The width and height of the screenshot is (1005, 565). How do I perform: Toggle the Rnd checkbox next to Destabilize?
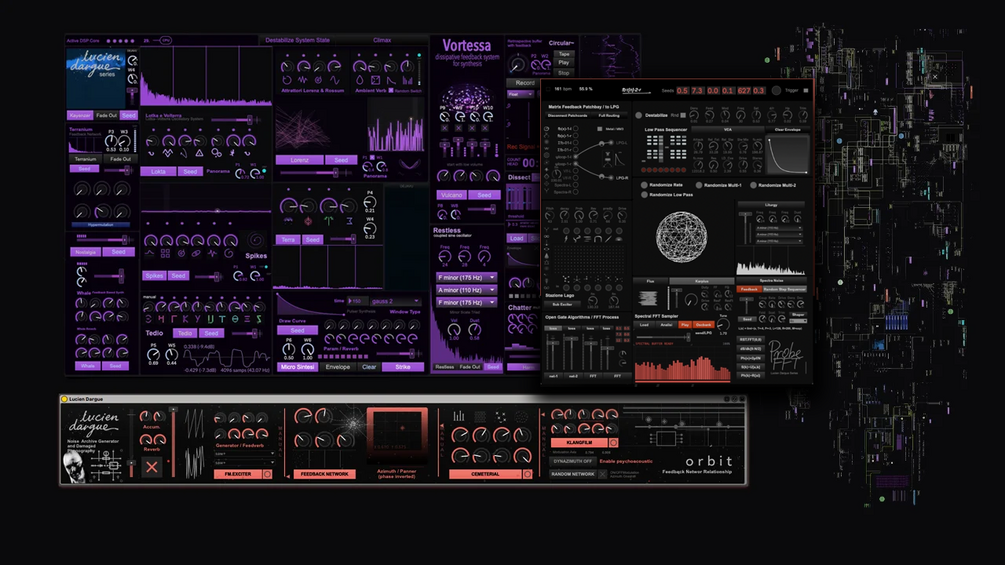[683, 115]
